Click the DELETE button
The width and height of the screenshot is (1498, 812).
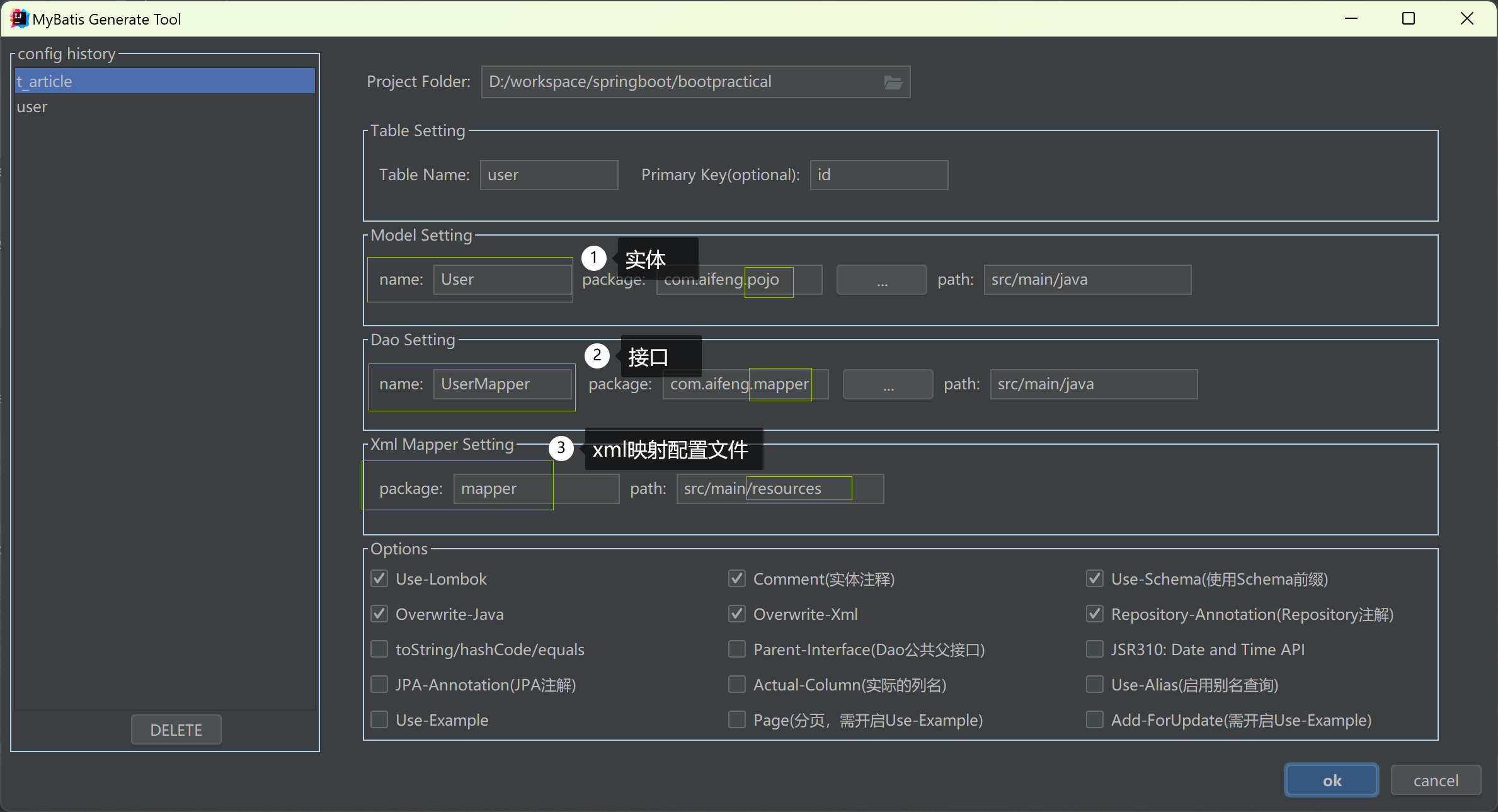pyautogui.click(x=176, y=730)
